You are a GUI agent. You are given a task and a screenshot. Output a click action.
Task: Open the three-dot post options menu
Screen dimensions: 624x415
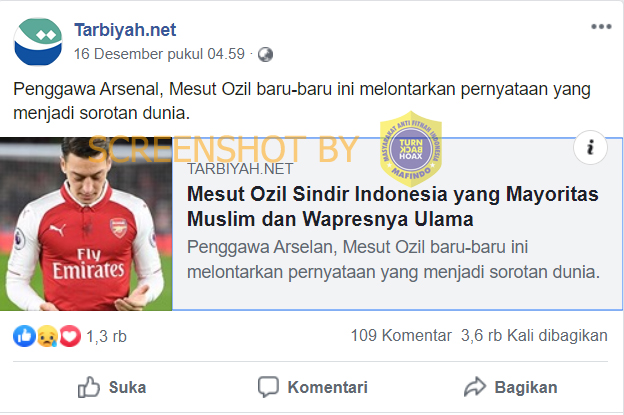pos(600,26)
